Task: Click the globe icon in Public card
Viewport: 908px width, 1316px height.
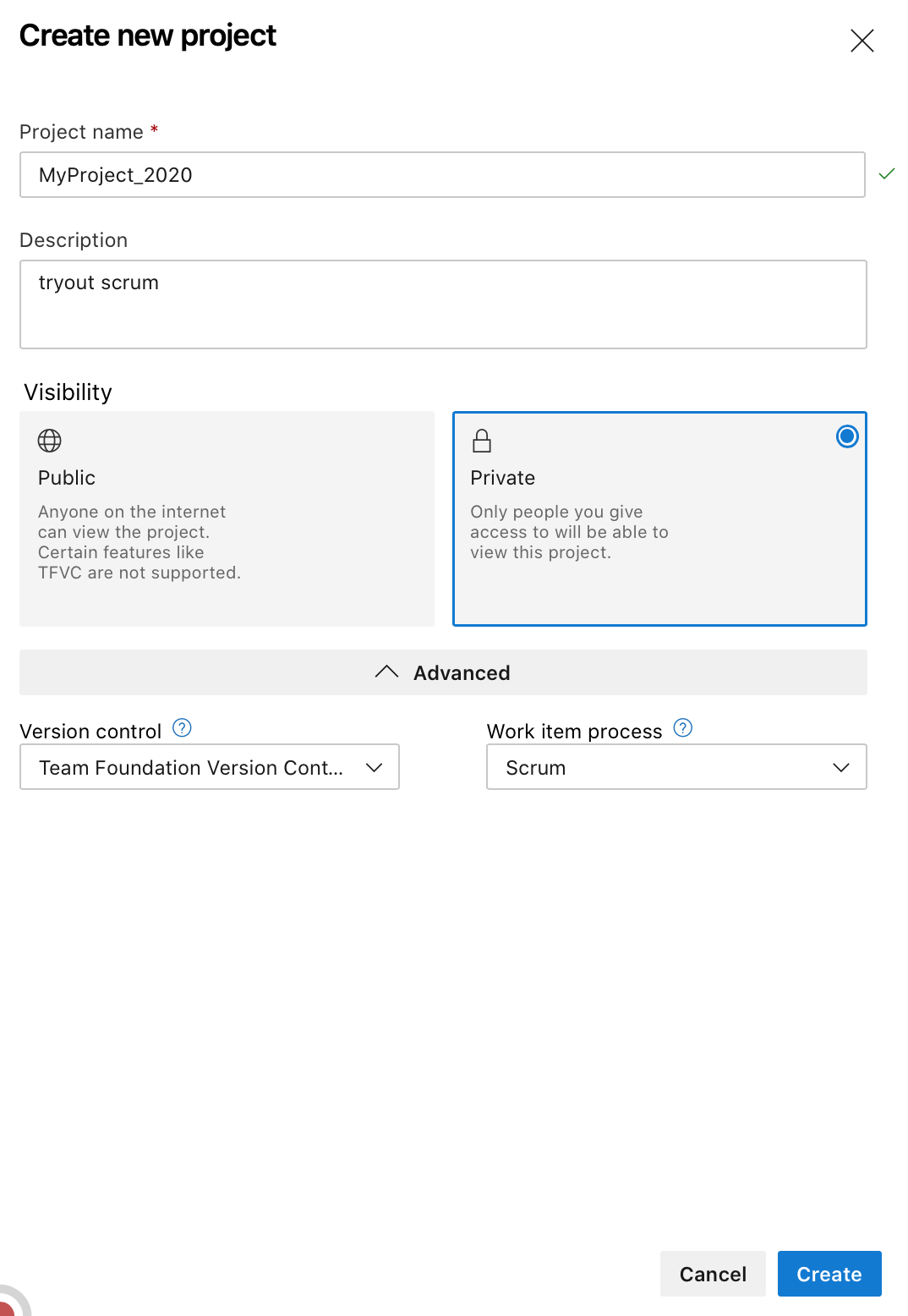Action: [x=50, y=441]
